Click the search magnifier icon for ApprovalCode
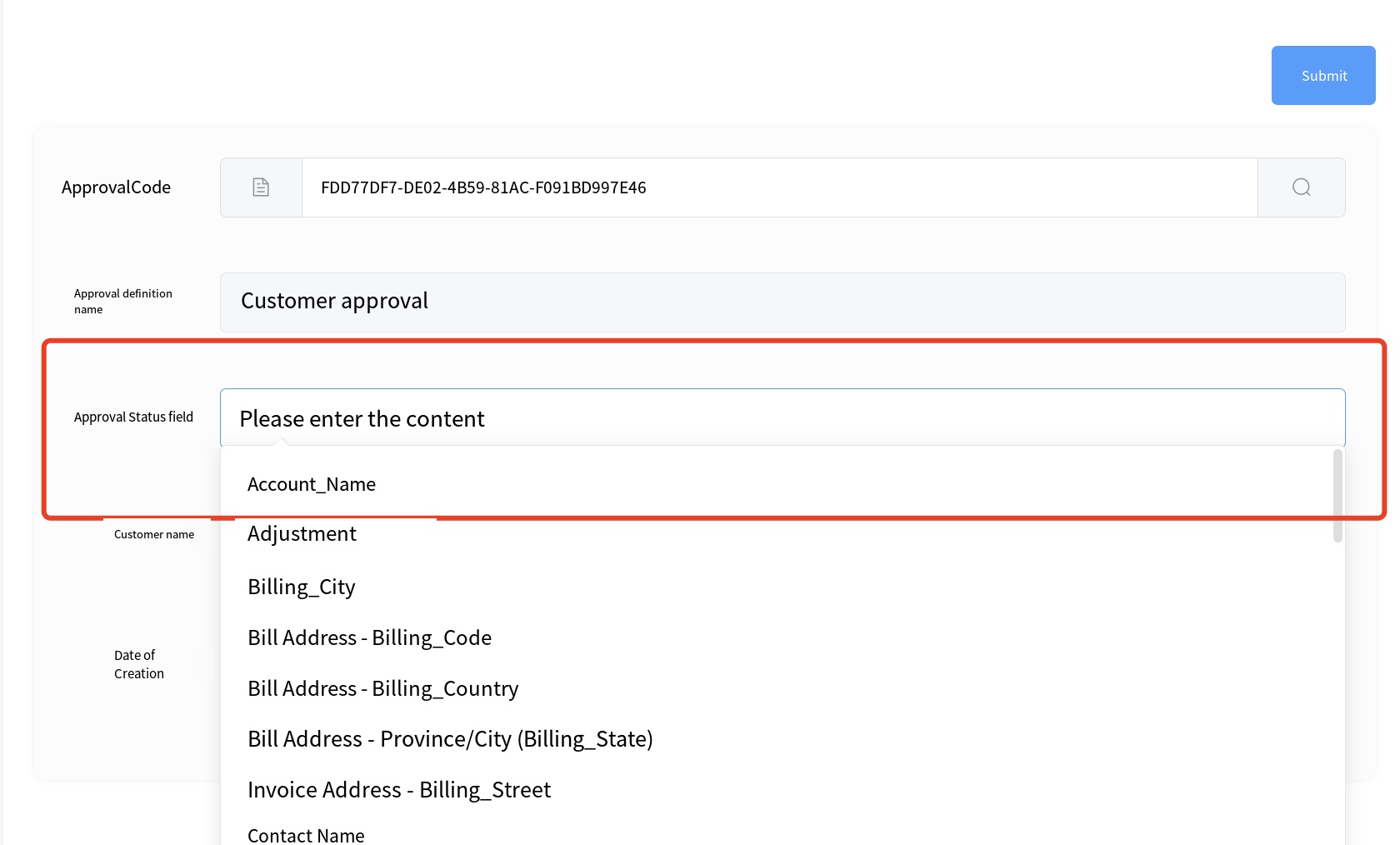Screen dimensions: 1400x845 [x=1301, y=187]
